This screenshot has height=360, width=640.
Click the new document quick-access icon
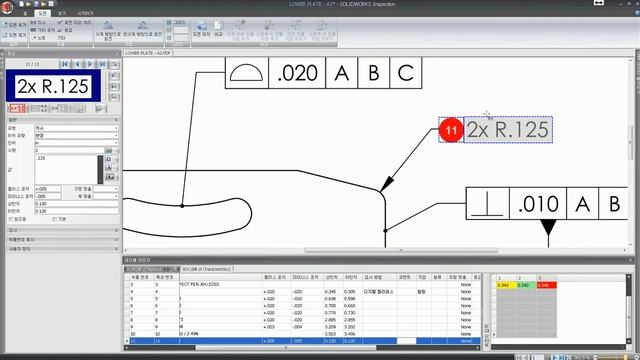(21, 4)
